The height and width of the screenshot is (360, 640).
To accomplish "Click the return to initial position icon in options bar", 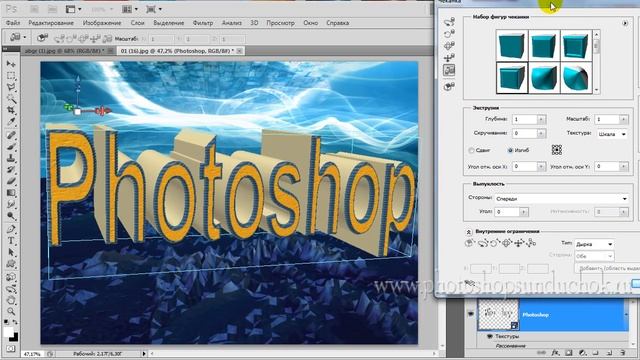I will pyautogui.click(x=42, y=38).
